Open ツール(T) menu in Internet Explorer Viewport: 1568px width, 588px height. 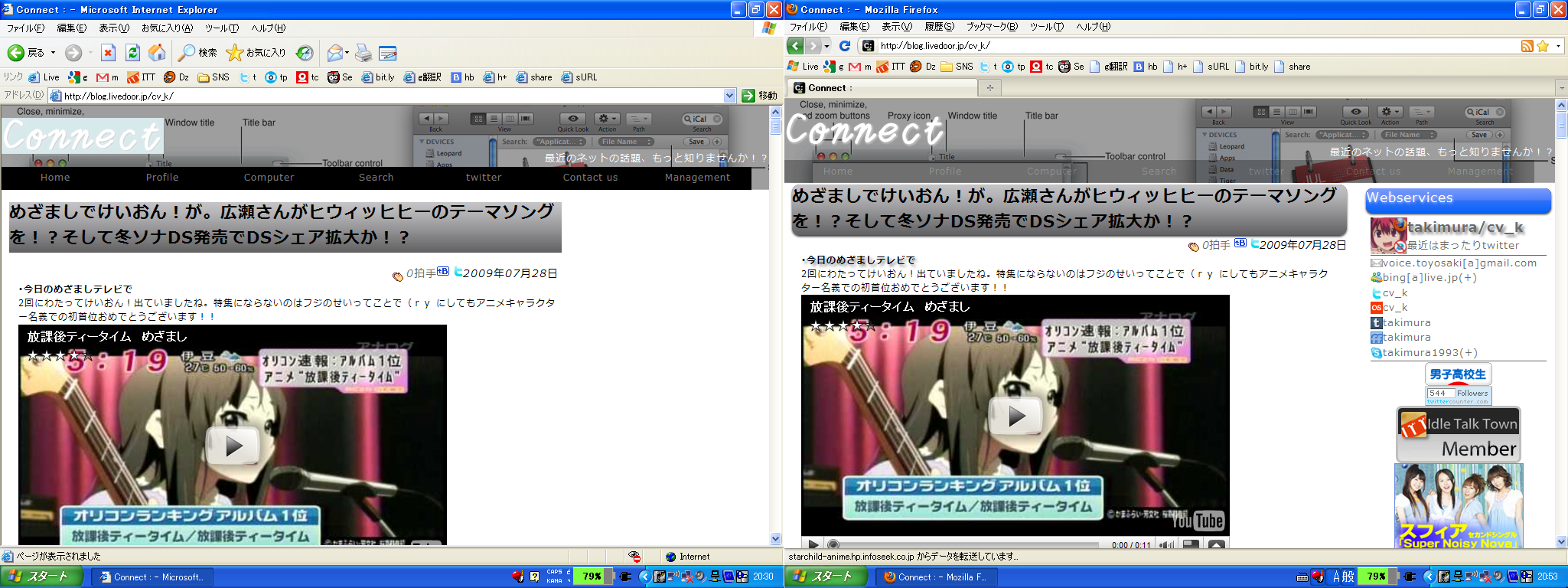(222, 28)
